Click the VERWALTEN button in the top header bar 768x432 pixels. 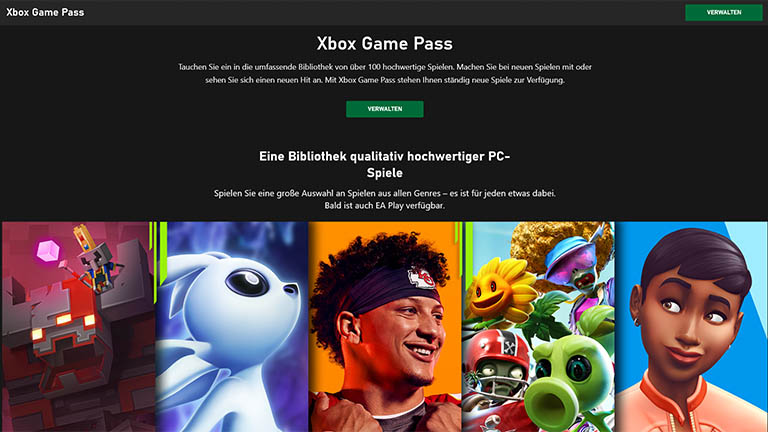tap(723, 12)
